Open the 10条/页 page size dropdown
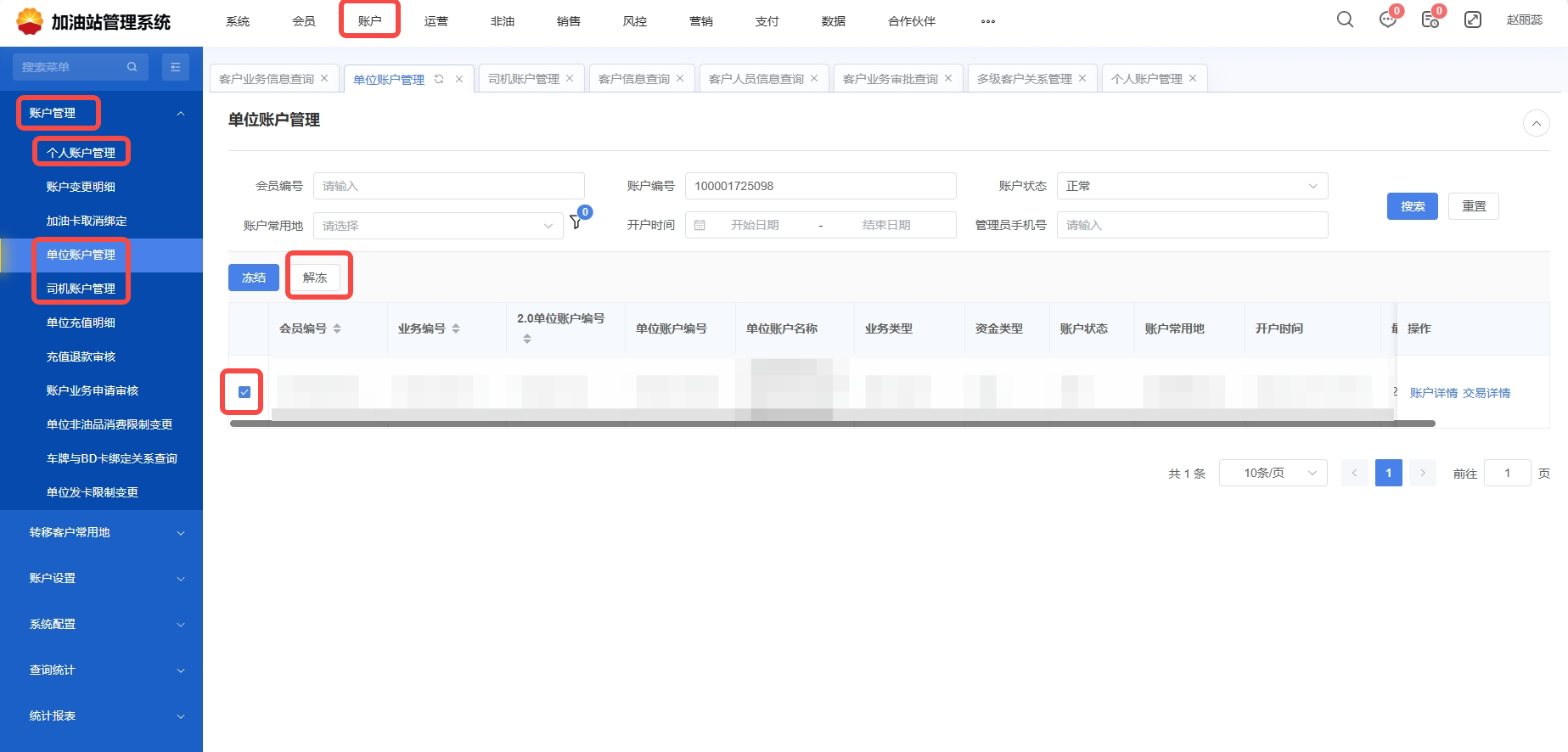The width and height of the screenshot is (1568, 752). coord(1273,473)
